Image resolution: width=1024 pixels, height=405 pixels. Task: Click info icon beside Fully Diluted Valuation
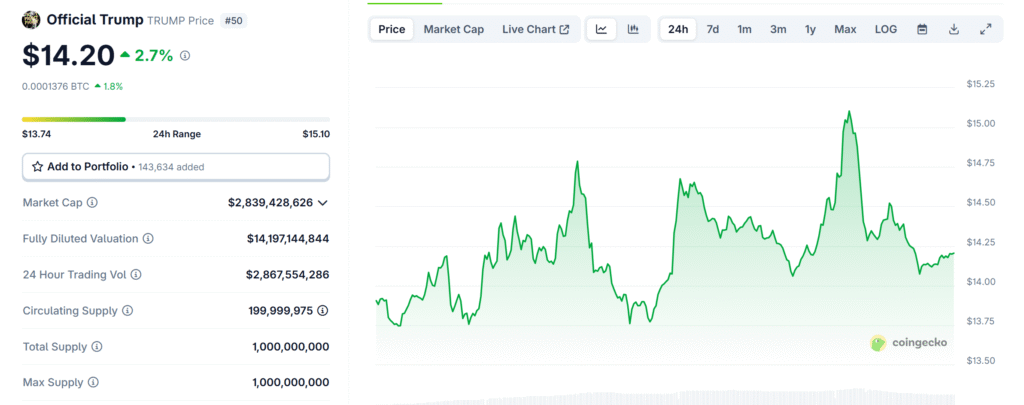(x=148, y=239)
